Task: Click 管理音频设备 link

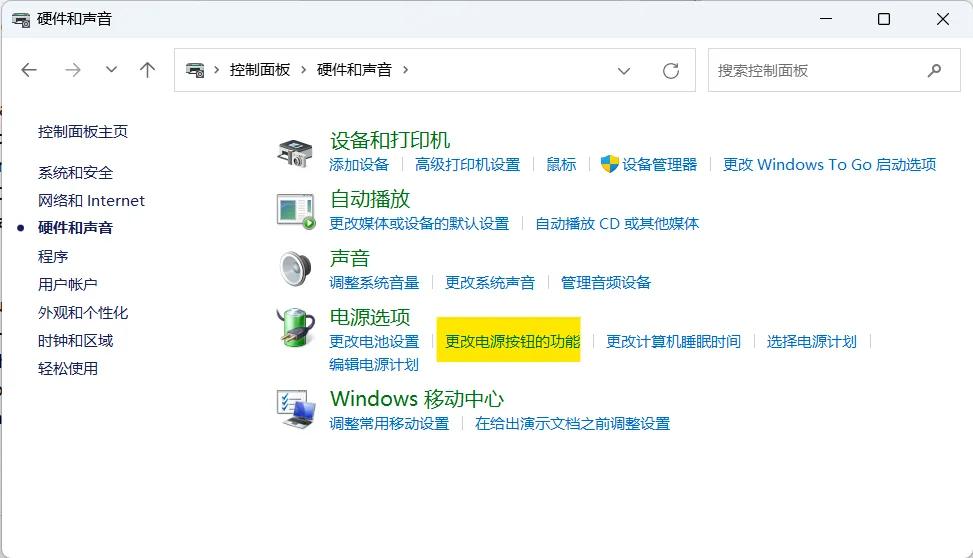Action: pyautogui.click(x=606, y=282)
